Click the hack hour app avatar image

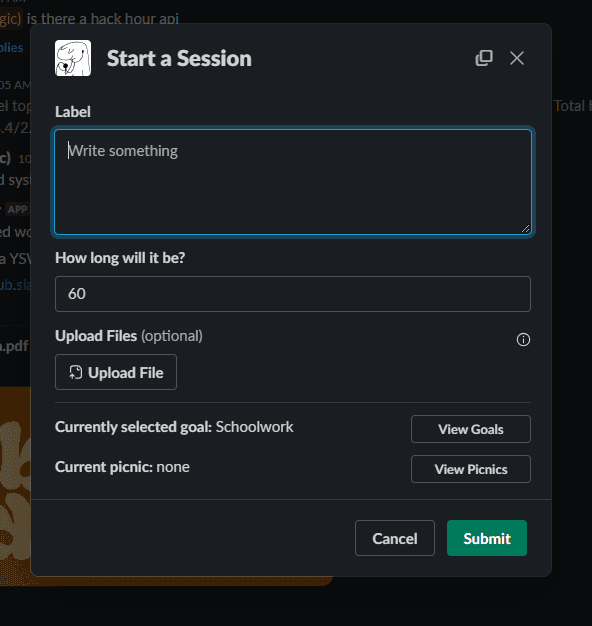pyautogui.click(x=73, y=58)
